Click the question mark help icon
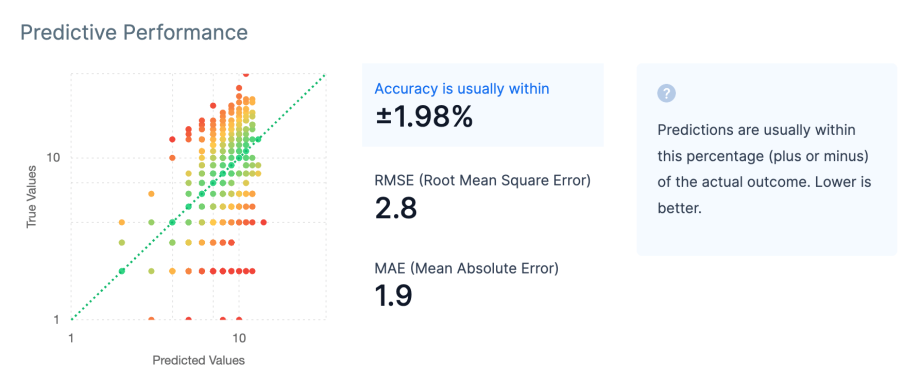The width and height of the screenshot is (920, 382). click(667, 93)
